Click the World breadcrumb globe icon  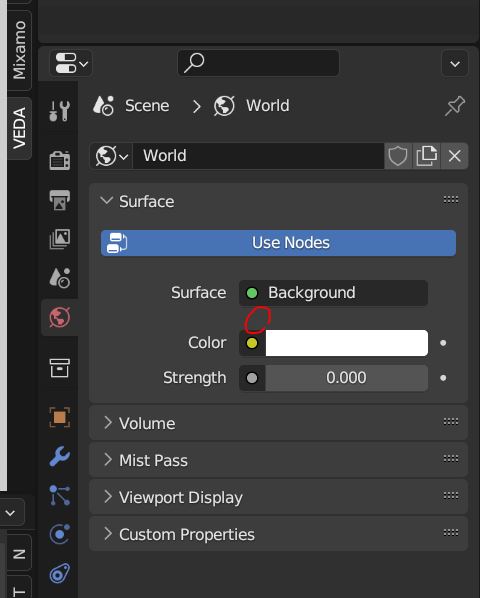click(x=224, y=106)
